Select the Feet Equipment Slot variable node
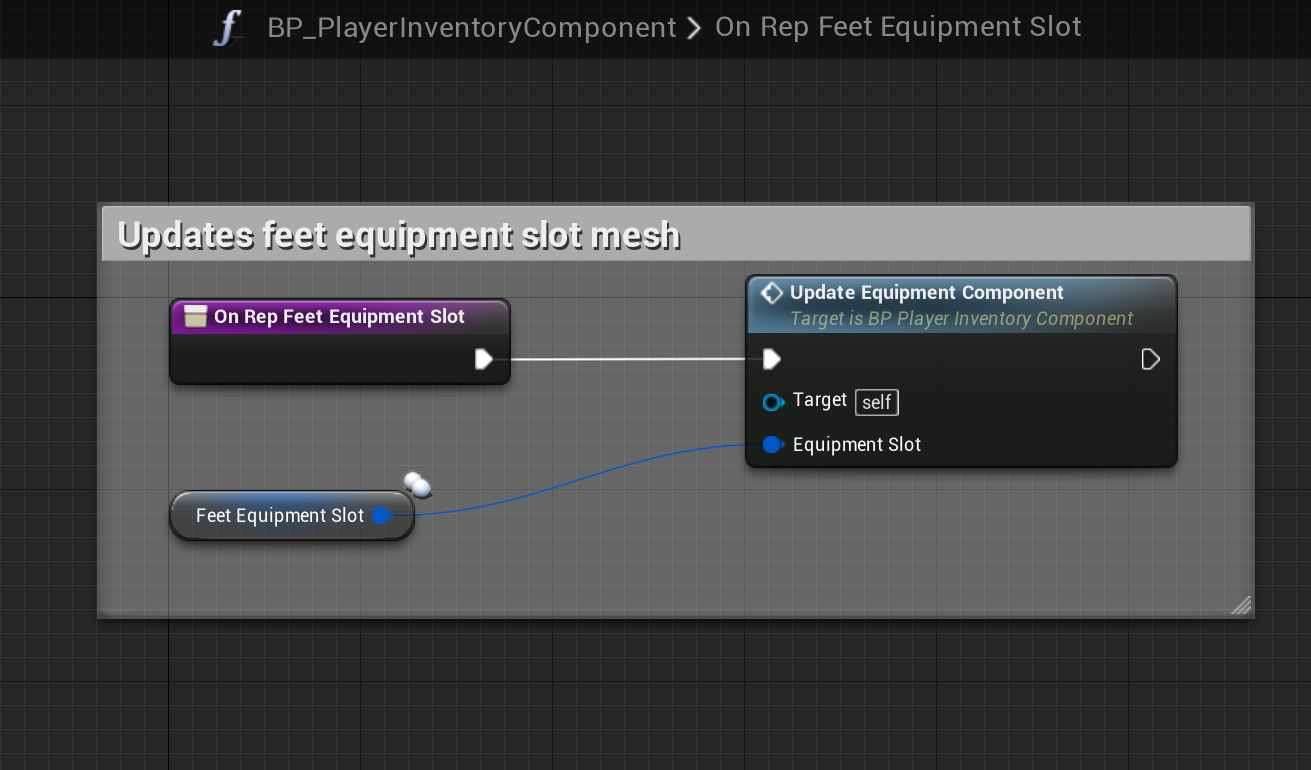Viewport: 1311px width, 770px height. click(292, 516)
